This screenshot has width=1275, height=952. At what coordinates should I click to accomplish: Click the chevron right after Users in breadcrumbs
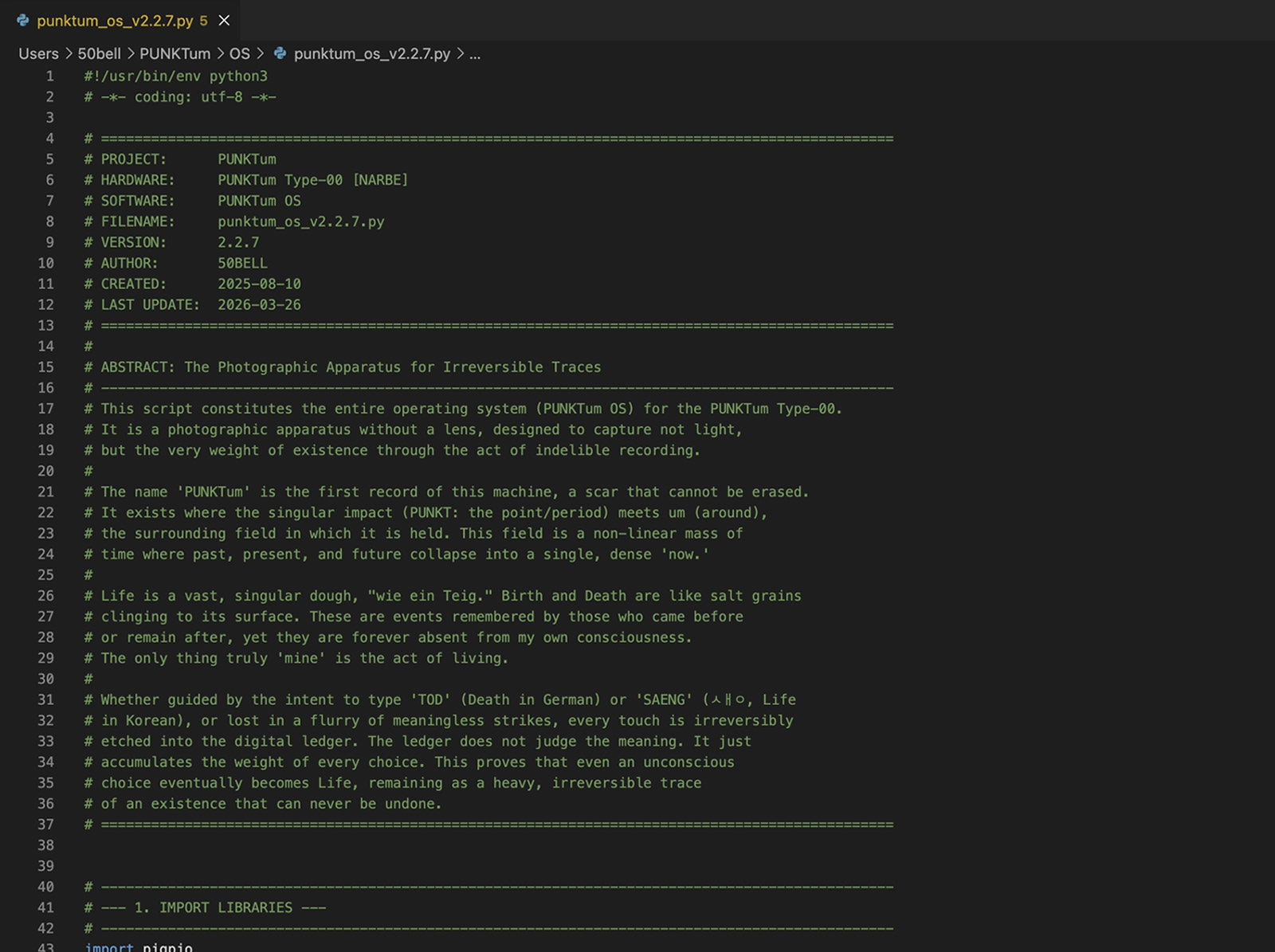pos(69,53)
